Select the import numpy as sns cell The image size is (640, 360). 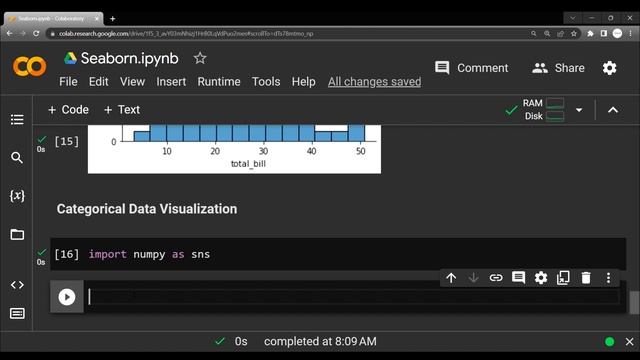click(338, 254)
